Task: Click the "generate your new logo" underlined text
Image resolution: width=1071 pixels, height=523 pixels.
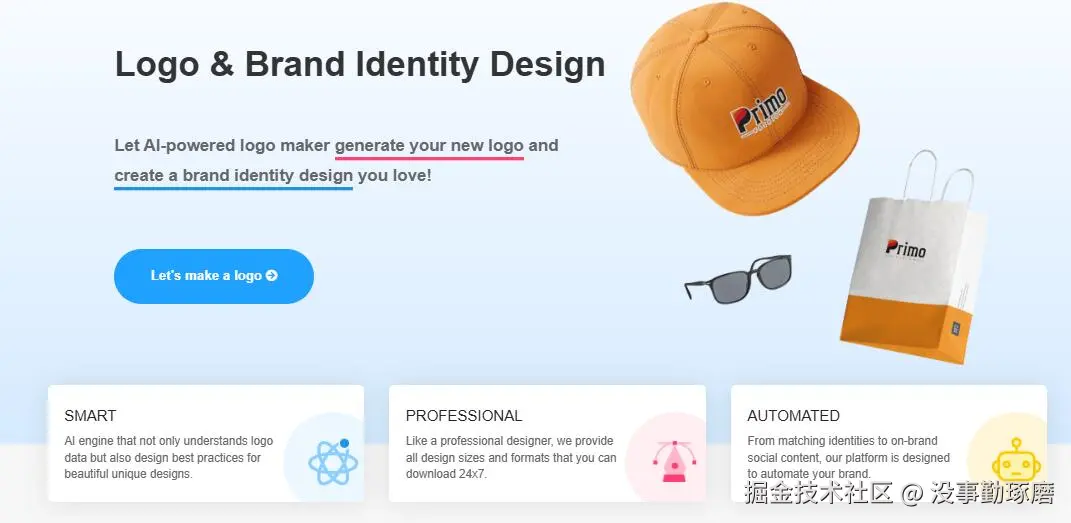Action: click(429, 145)
